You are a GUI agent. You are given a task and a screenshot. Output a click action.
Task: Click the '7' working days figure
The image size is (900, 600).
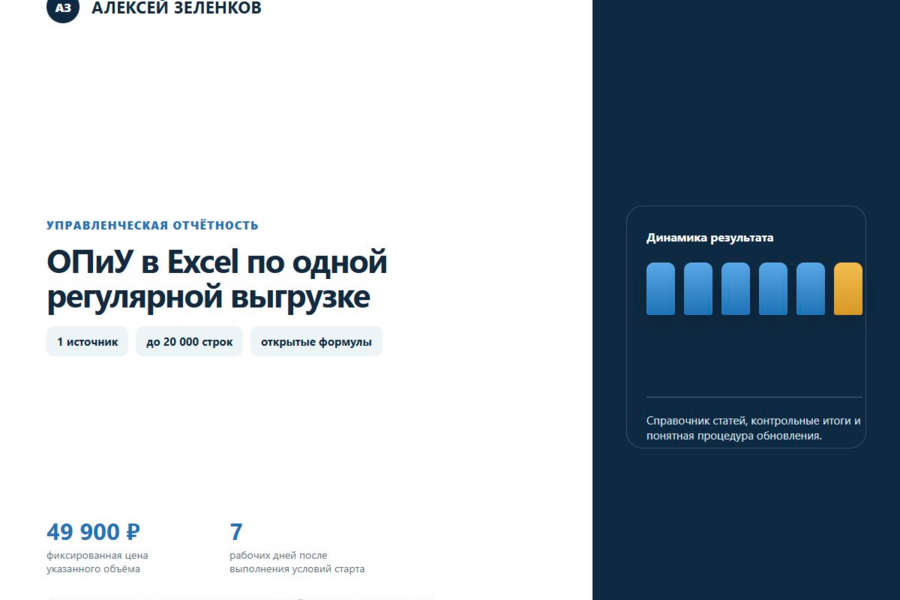click(x=236, y=532)
